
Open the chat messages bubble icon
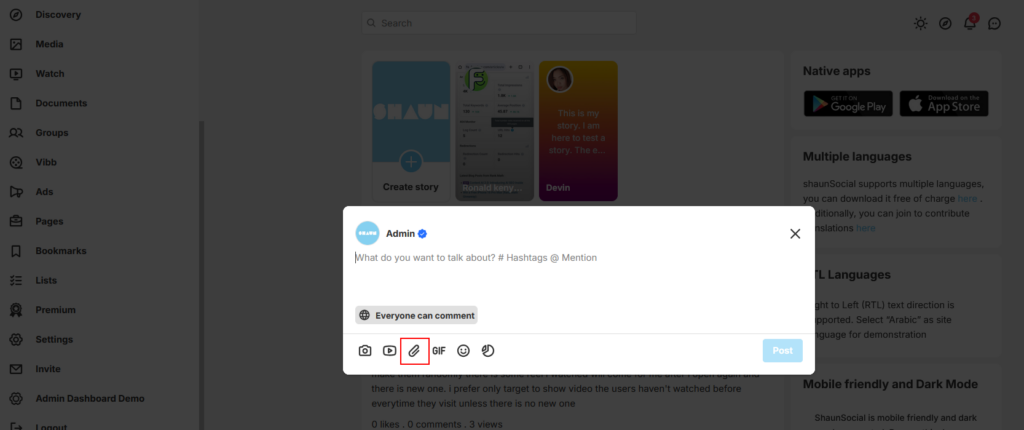[x=995, y=24]
